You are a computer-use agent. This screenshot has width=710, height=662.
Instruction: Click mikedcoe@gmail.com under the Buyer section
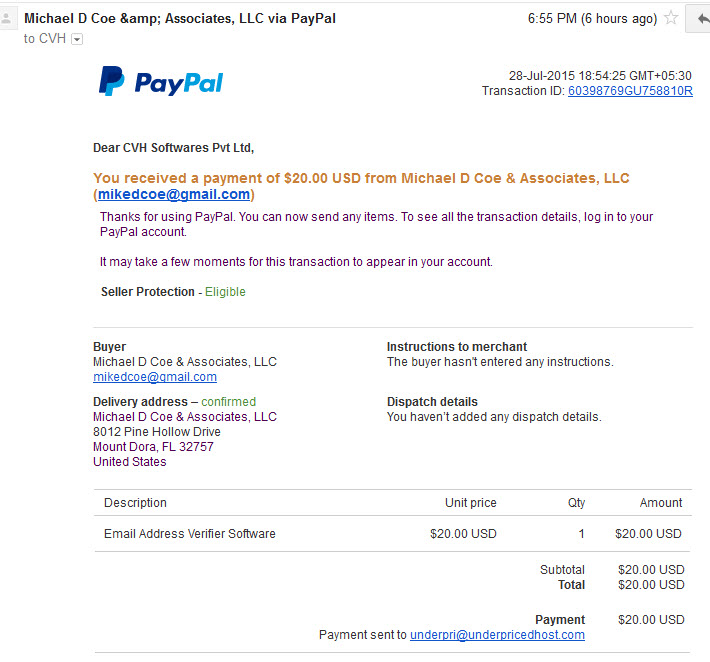[x=155, y=377]
